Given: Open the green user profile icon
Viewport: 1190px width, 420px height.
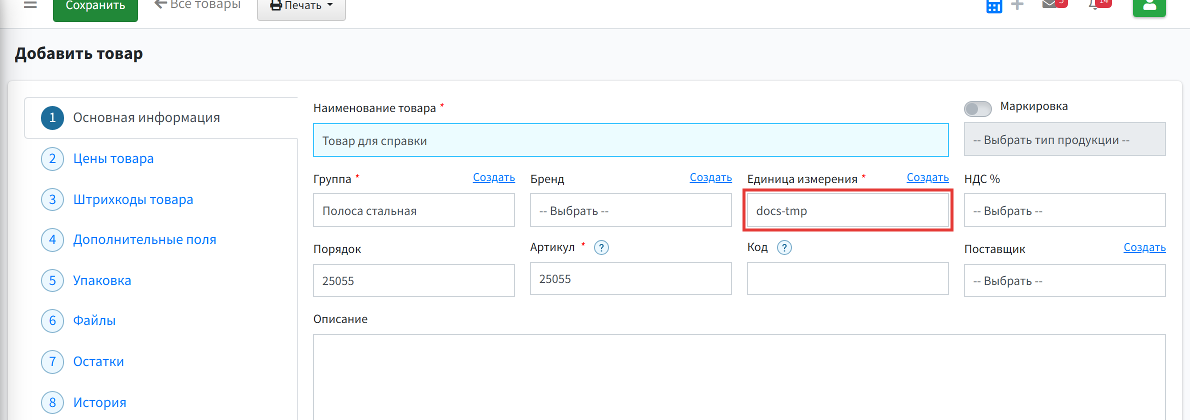Looking at the screenshot, I should pyautogui.click(x=1149, y=5).
